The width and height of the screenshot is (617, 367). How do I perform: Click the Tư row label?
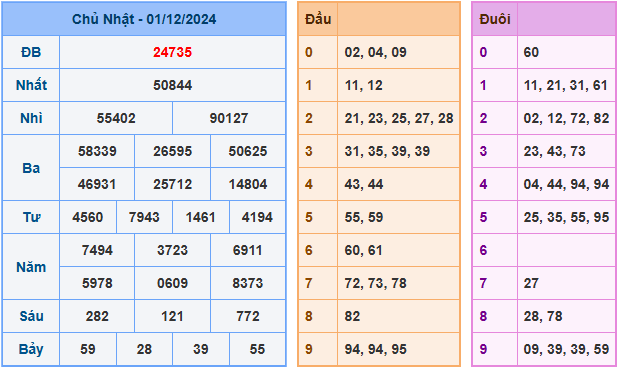[x=31, y=218]
